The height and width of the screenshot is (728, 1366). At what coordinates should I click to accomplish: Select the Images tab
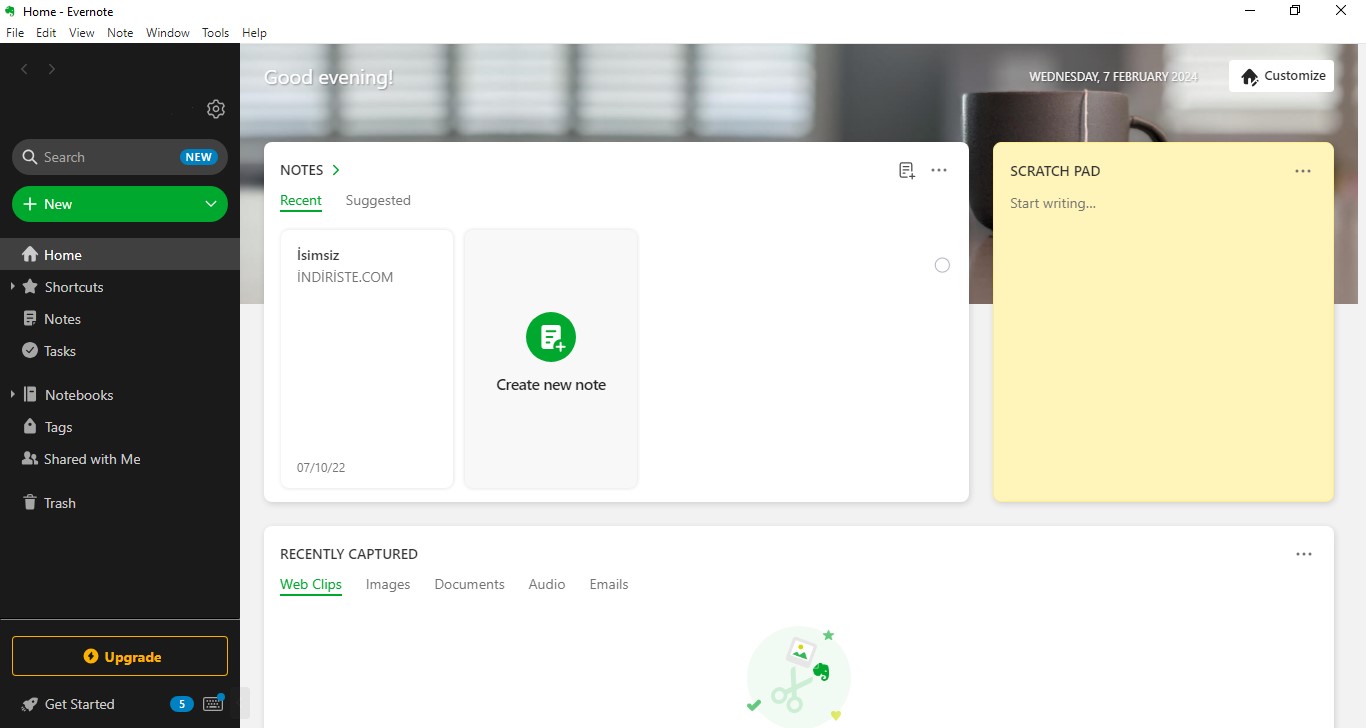388,584
